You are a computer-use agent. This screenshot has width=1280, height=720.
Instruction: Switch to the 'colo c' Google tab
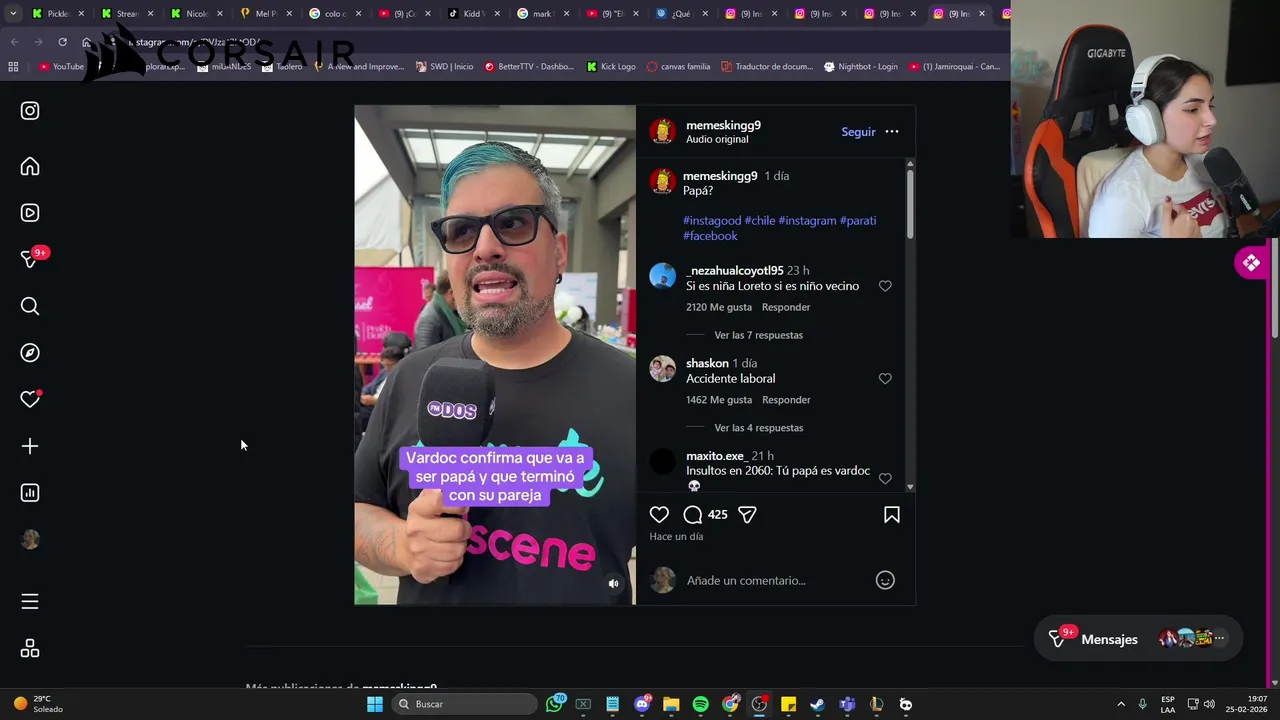point(335,14)
